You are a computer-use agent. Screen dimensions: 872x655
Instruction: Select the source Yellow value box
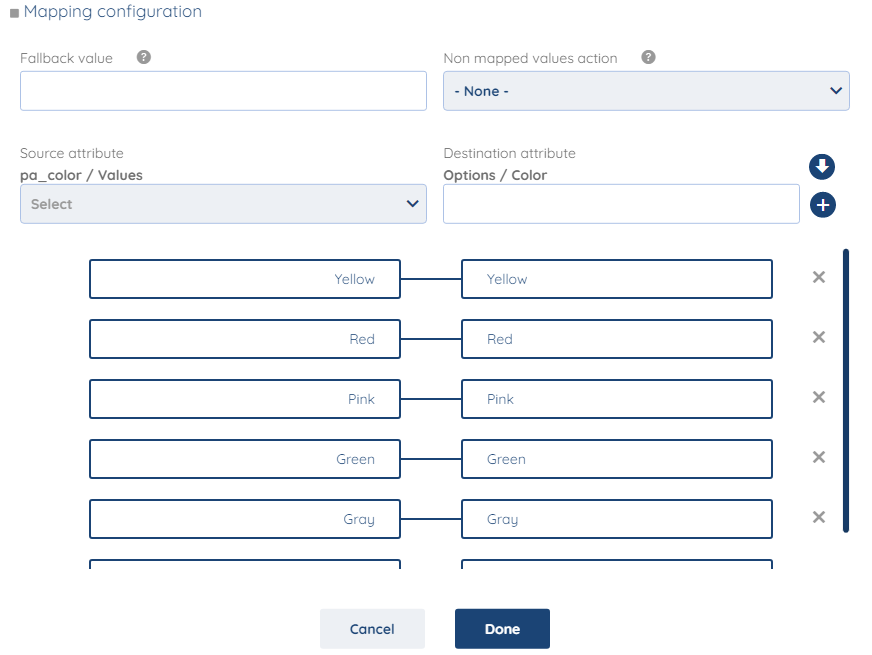coord(245,279)
